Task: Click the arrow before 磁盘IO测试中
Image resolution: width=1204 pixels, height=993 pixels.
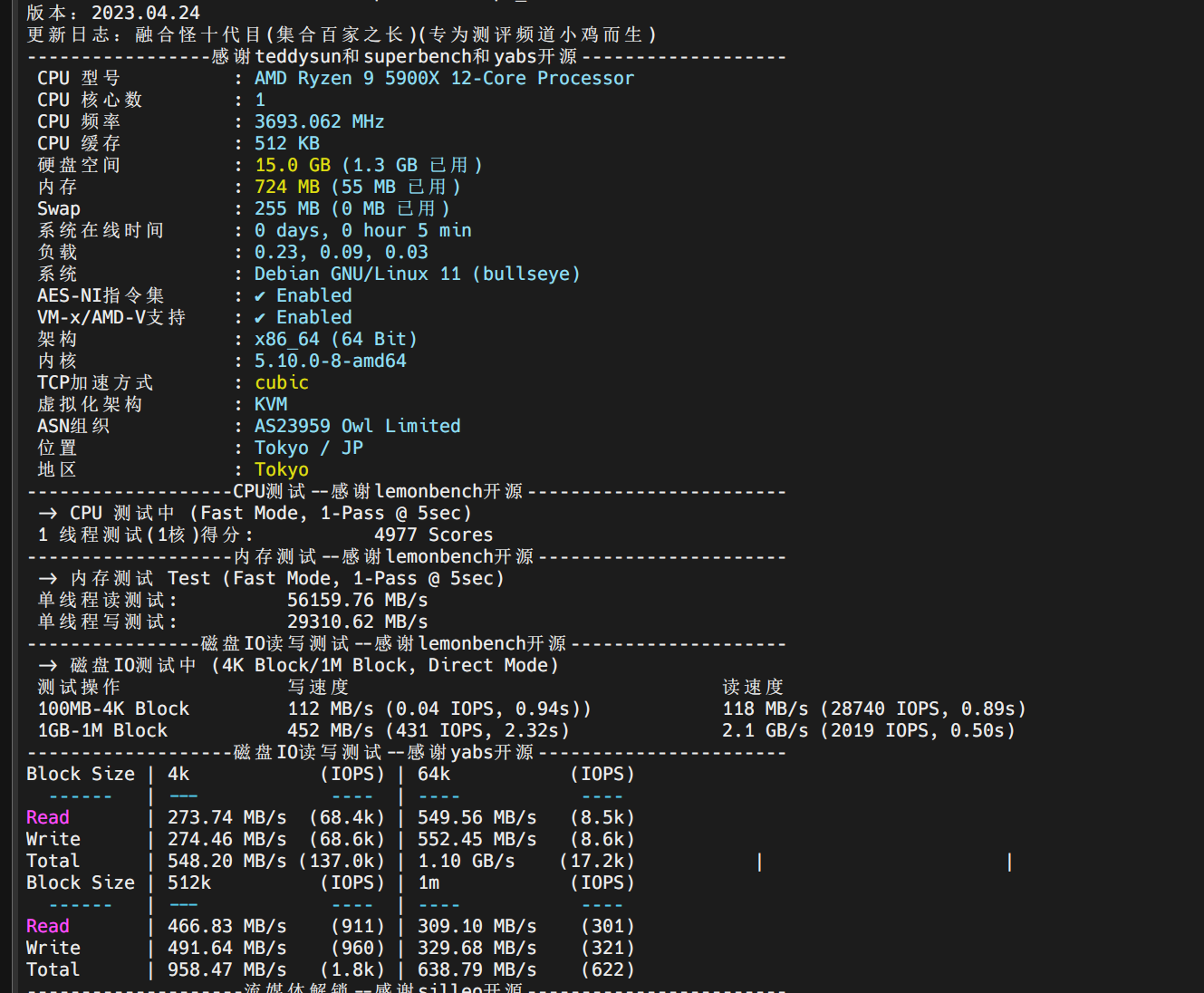Action: [x=48, y=665]
